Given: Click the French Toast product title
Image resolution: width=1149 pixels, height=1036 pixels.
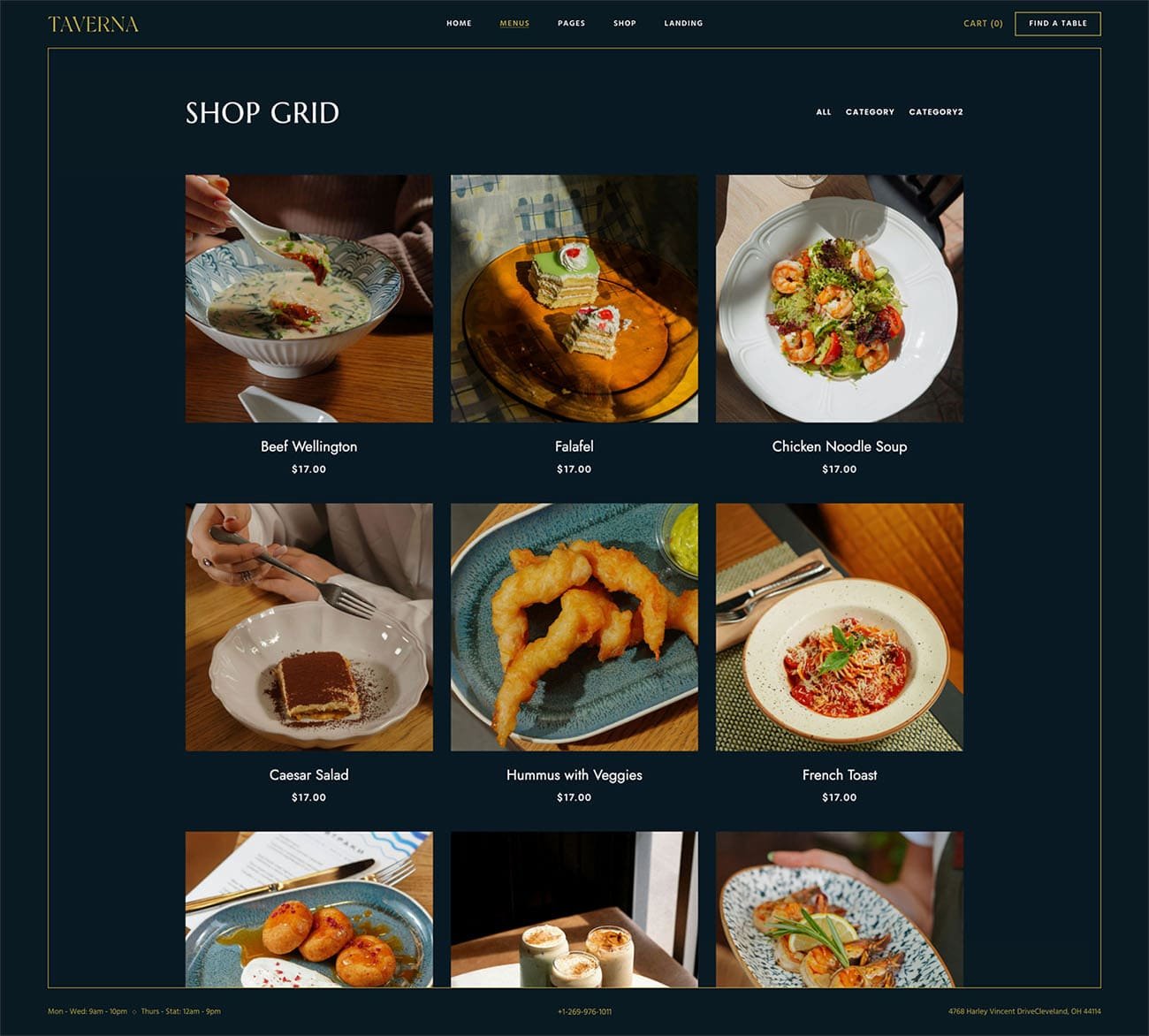Looking at the screenshot, I should (x=840, y=775).
